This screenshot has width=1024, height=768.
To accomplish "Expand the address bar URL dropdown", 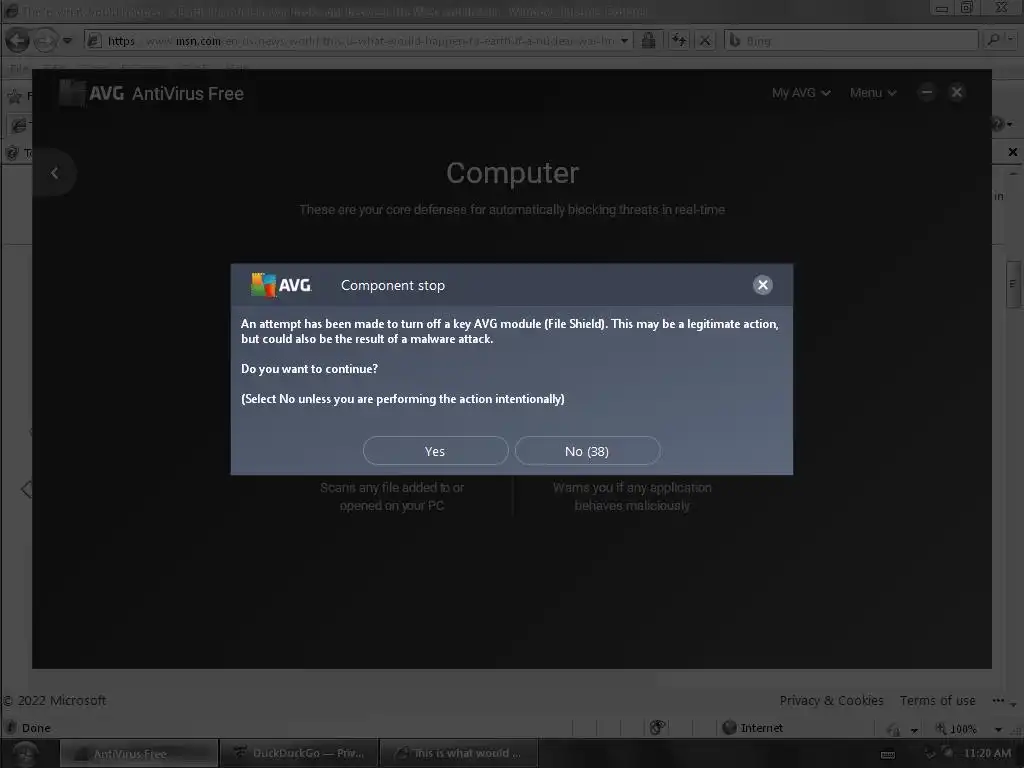I will [x=624, y=40].
